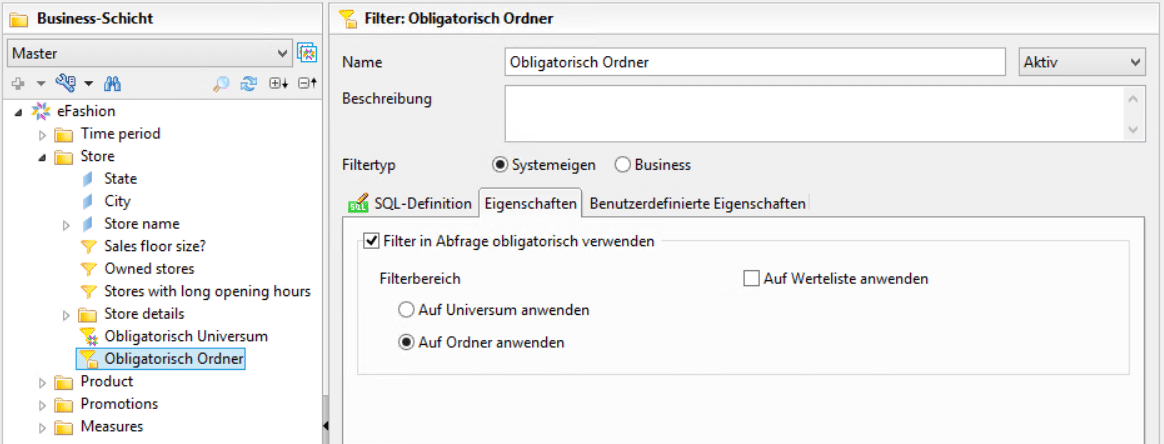Click the Store details folder icon
Image resolution: width=1164 pixels, height=444 pixels.
[x=88, y=314]
